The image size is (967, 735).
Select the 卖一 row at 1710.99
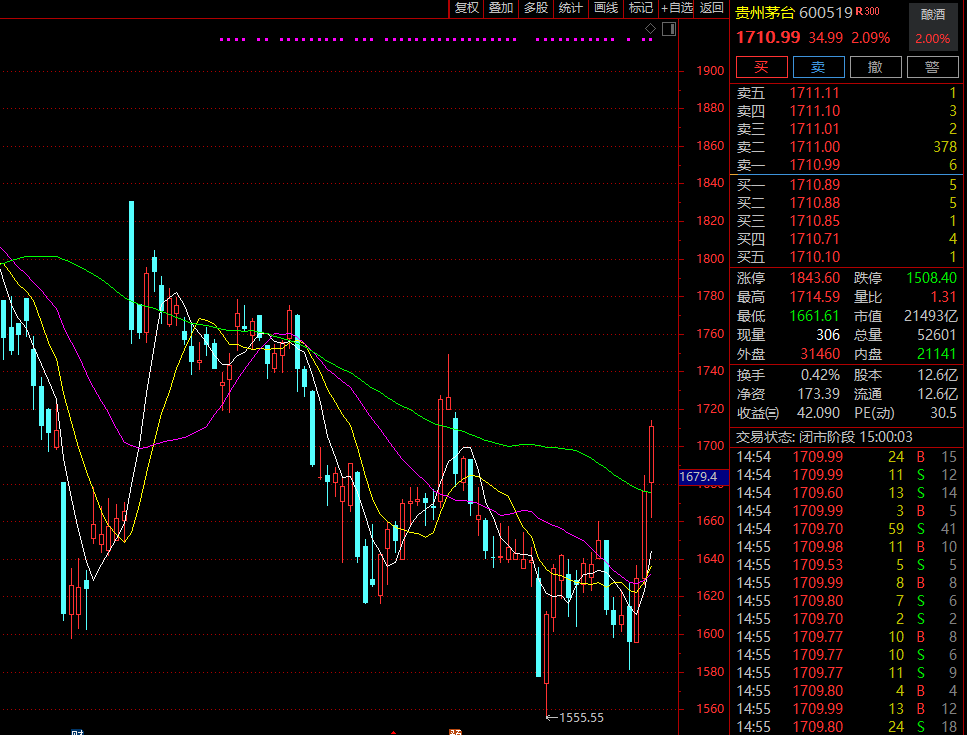847,165
